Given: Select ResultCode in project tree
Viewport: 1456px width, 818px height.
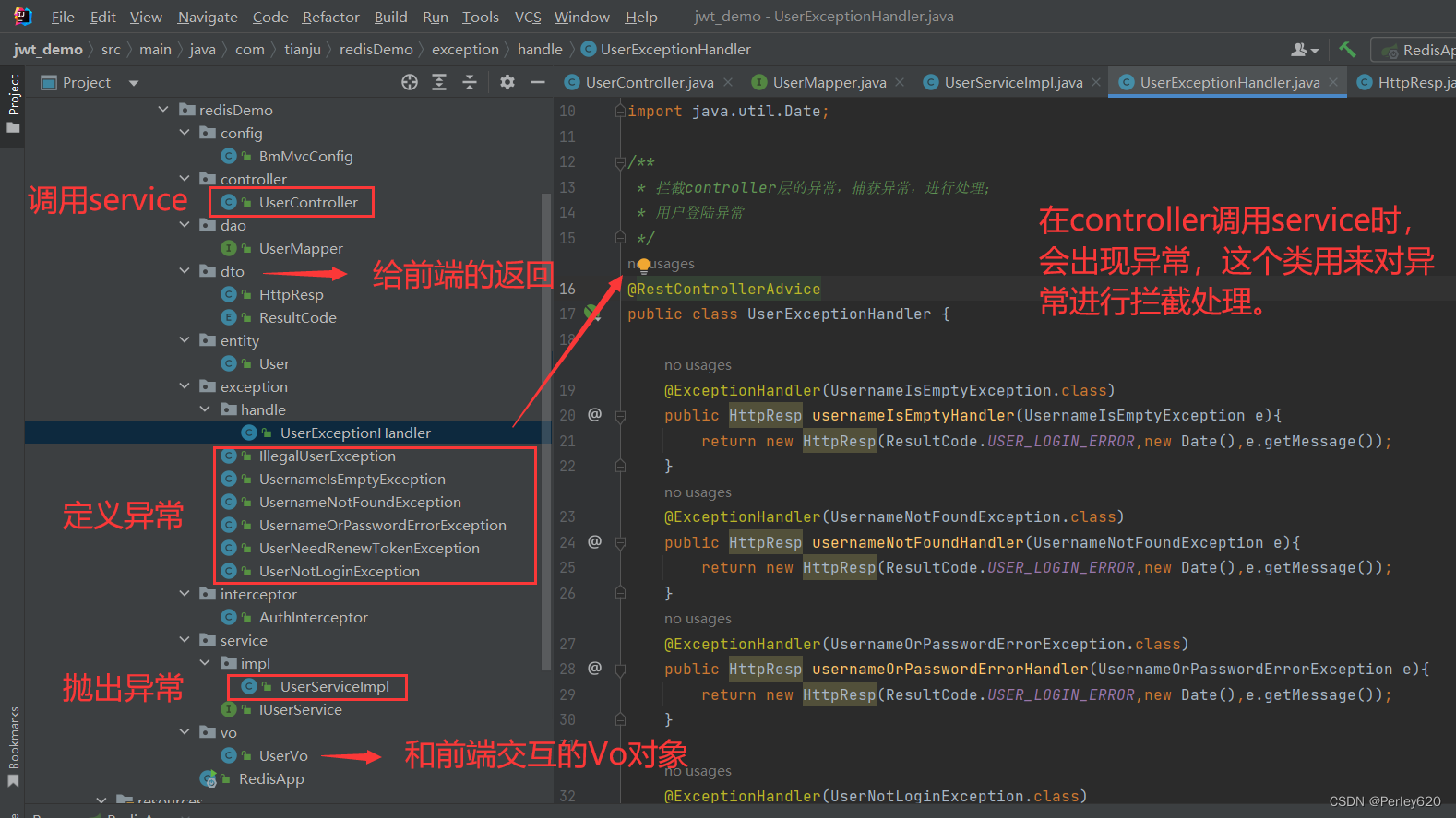Looking at the screenshot, I should pos(297,317).
